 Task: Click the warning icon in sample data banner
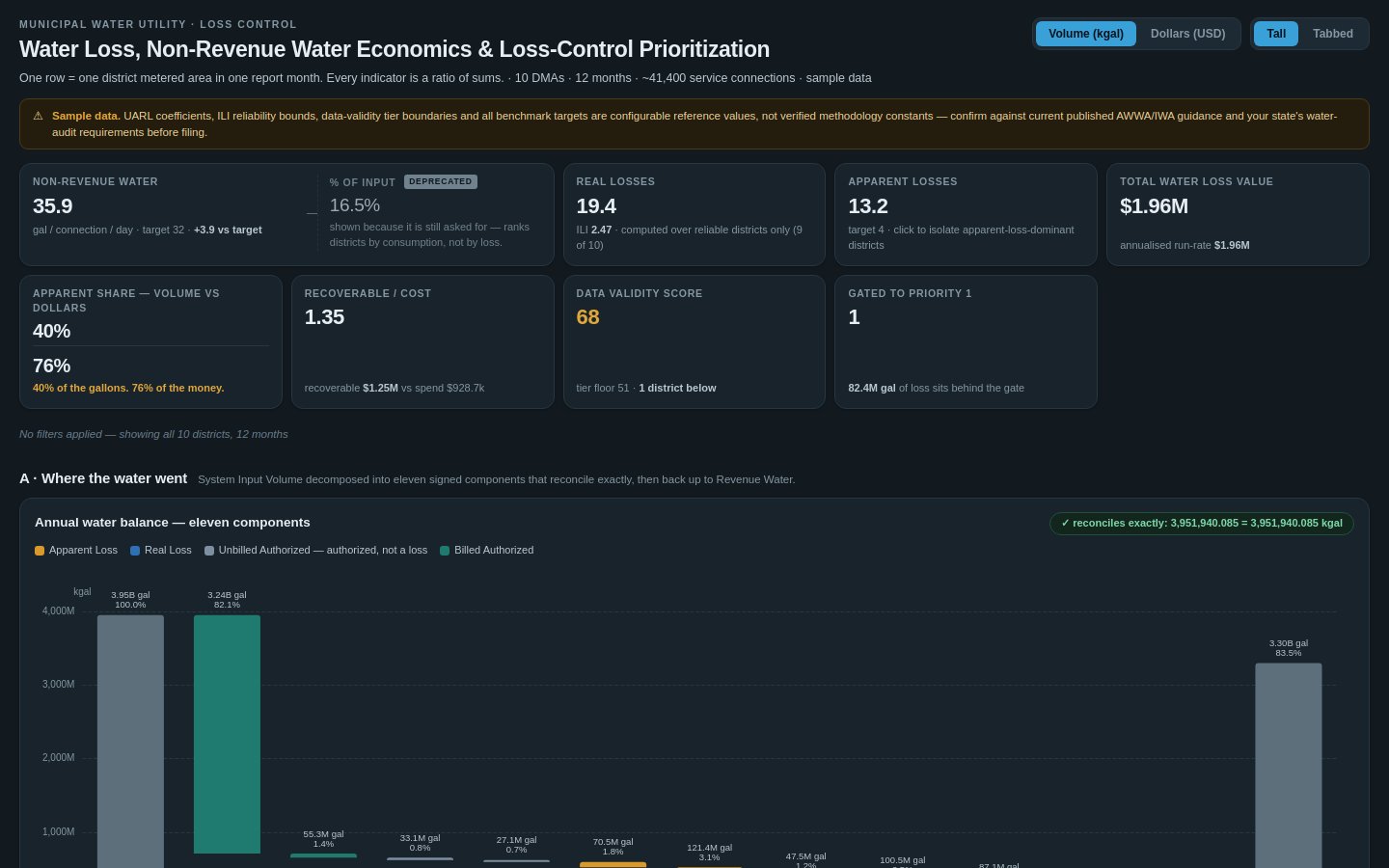(38, 116)
